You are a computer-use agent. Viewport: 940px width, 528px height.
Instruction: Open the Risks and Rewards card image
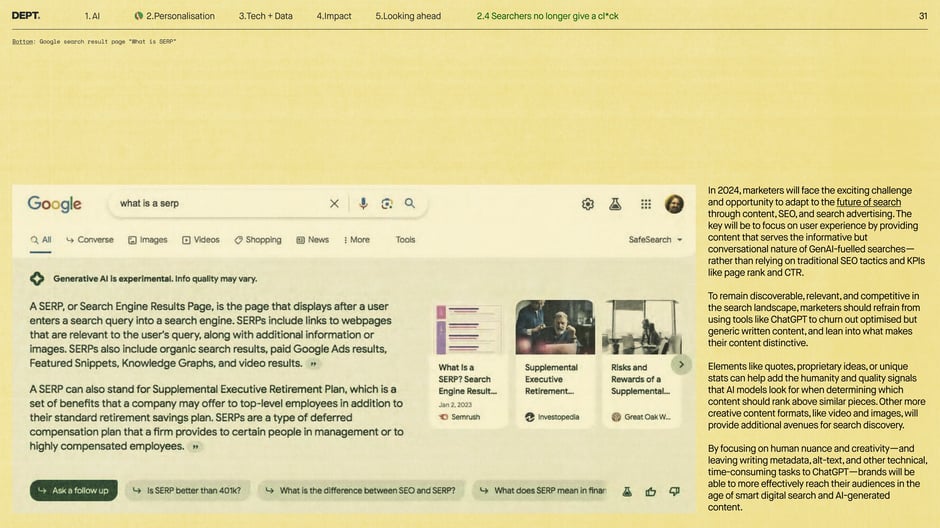641,327
